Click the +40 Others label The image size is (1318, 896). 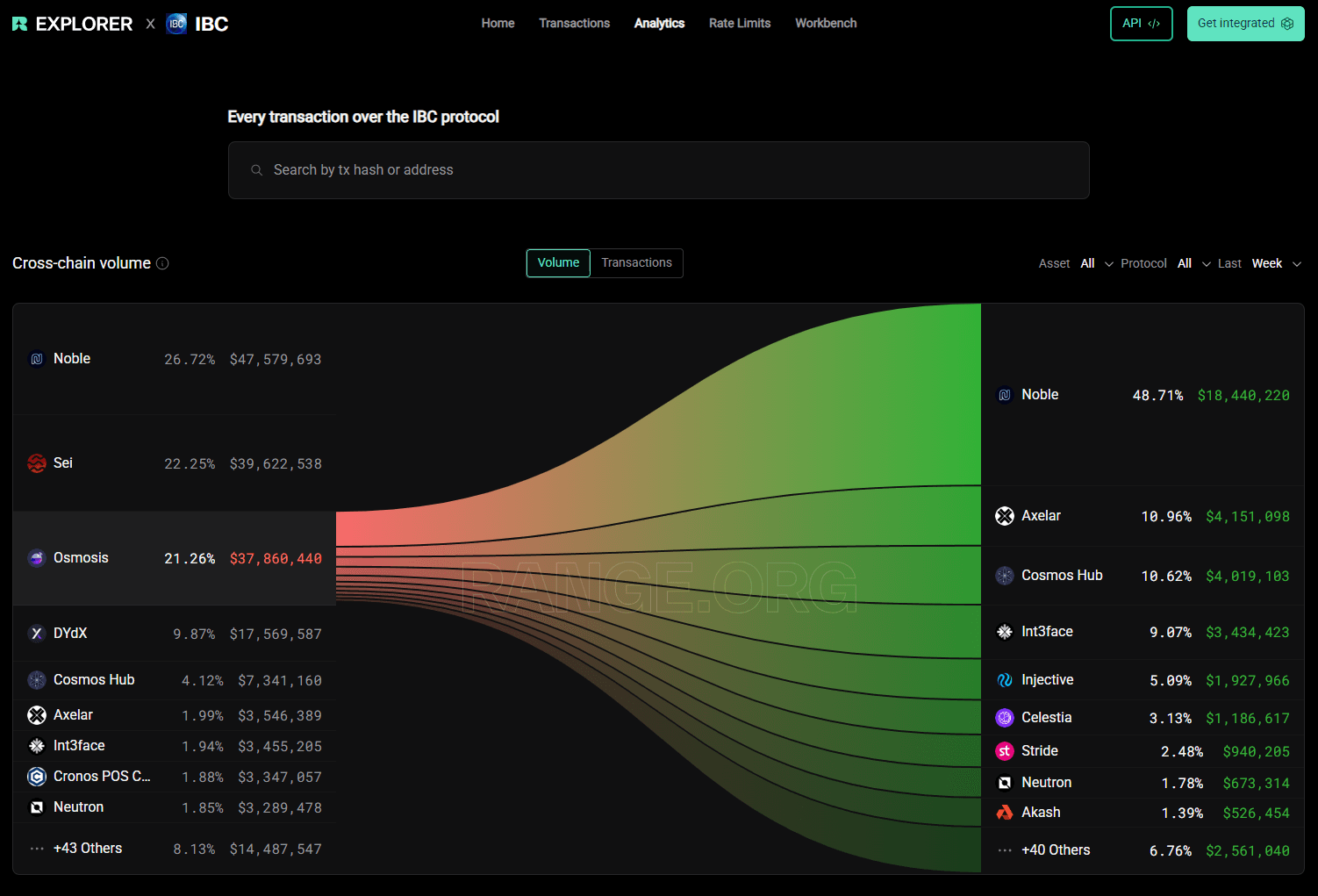(x=1056, y=850)
